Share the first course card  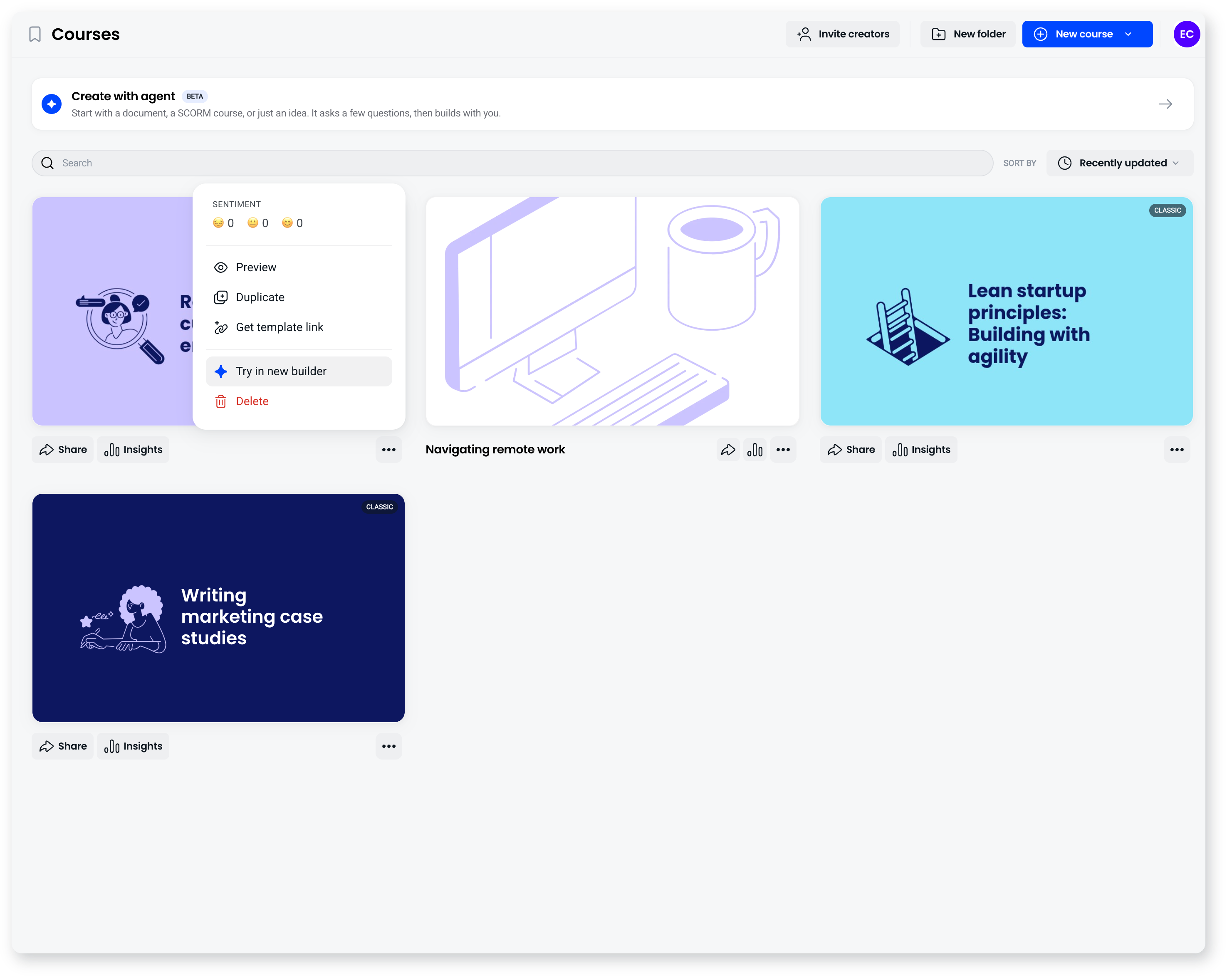[63, 450]
